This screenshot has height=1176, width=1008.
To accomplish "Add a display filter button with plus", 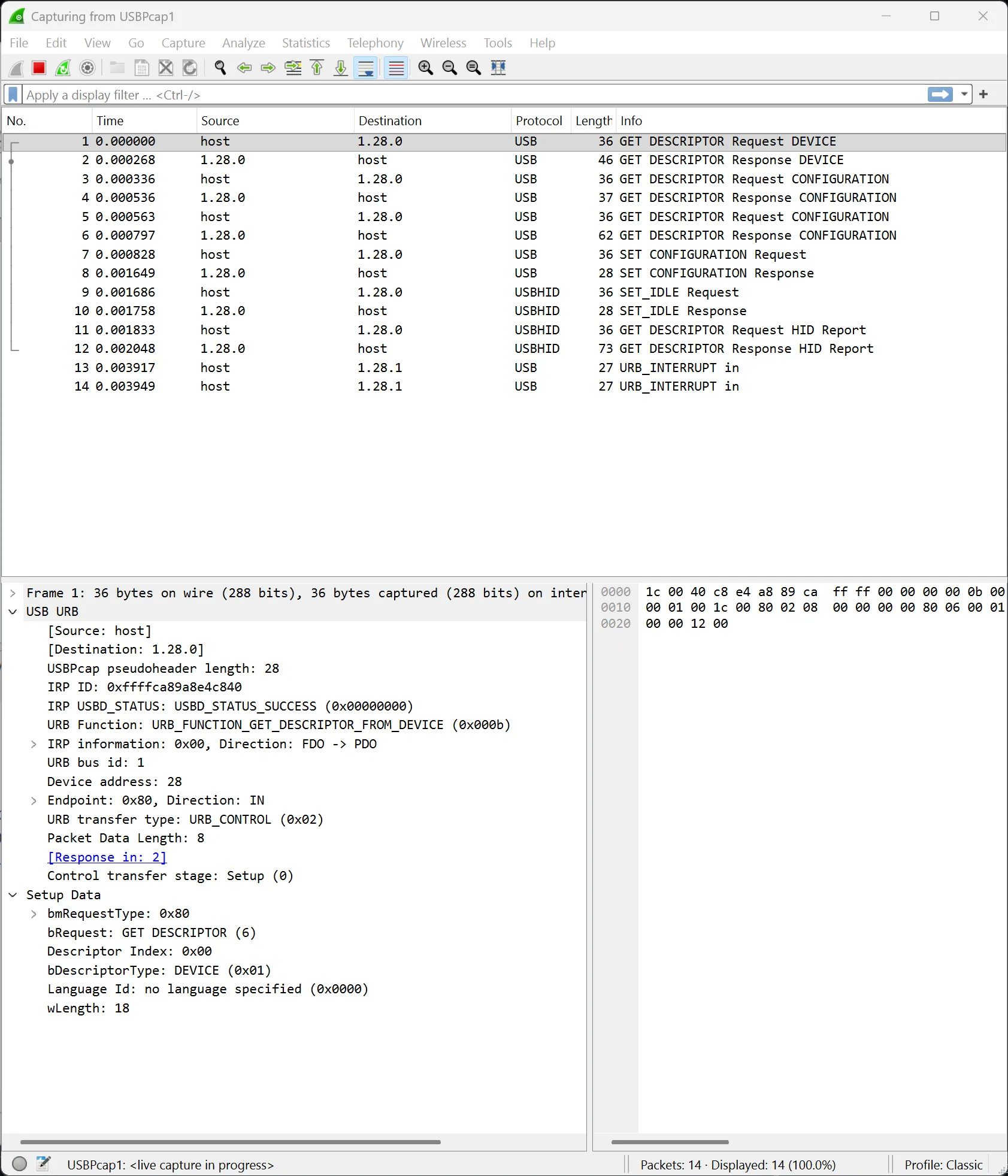I will point(983,94).
